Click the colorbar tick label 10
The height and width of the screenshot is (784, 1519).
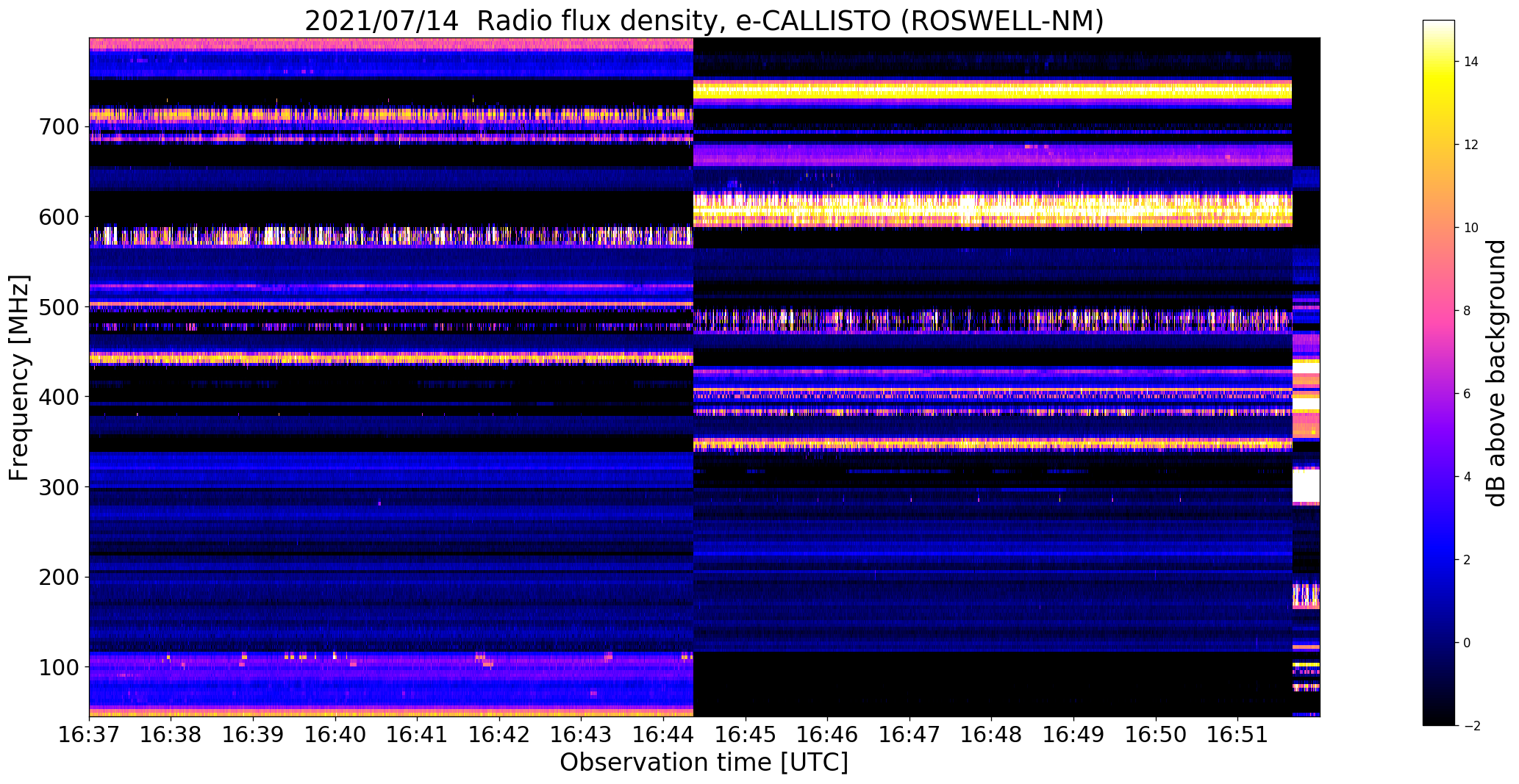[x=1471, y=228]
